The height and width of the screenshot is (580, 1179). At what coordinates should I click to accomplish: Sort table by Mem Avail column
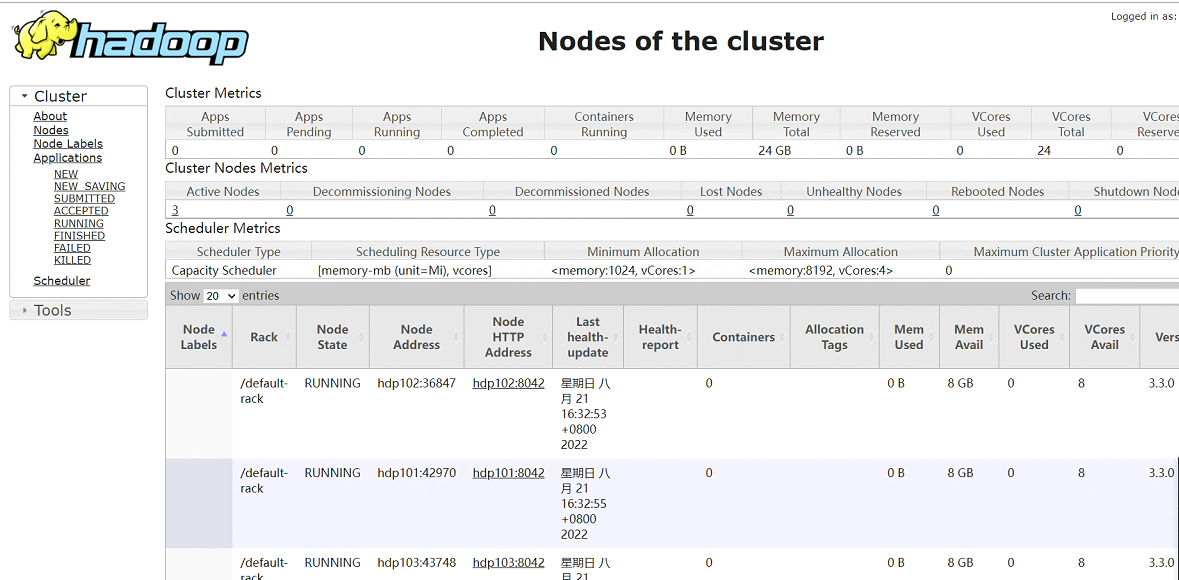[x=969, y=337]
